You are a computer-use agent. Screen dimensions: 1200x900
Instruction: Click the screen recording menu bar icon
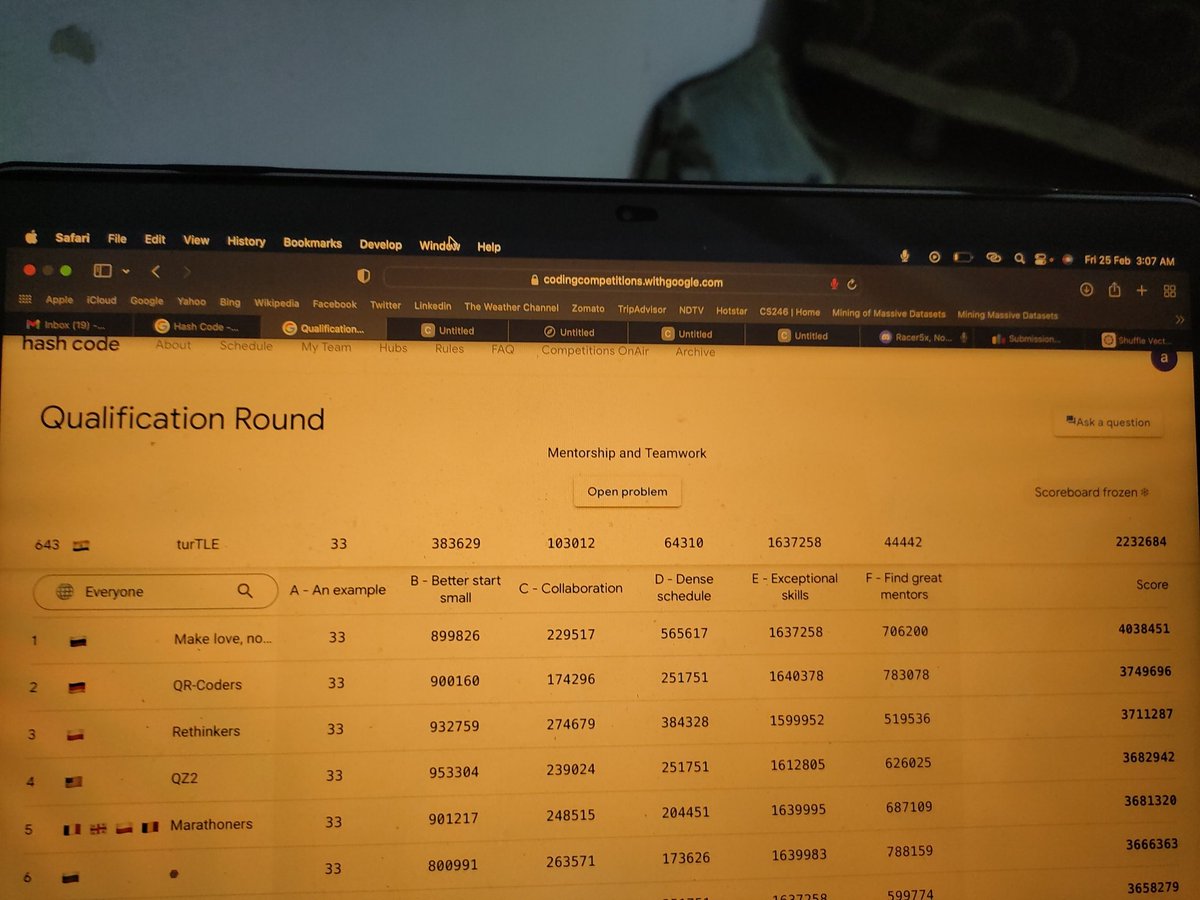935,257
